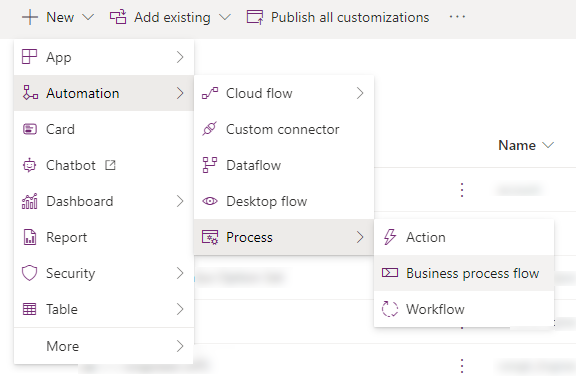
Task: Click the App grid icon
Action: point(29,57)
